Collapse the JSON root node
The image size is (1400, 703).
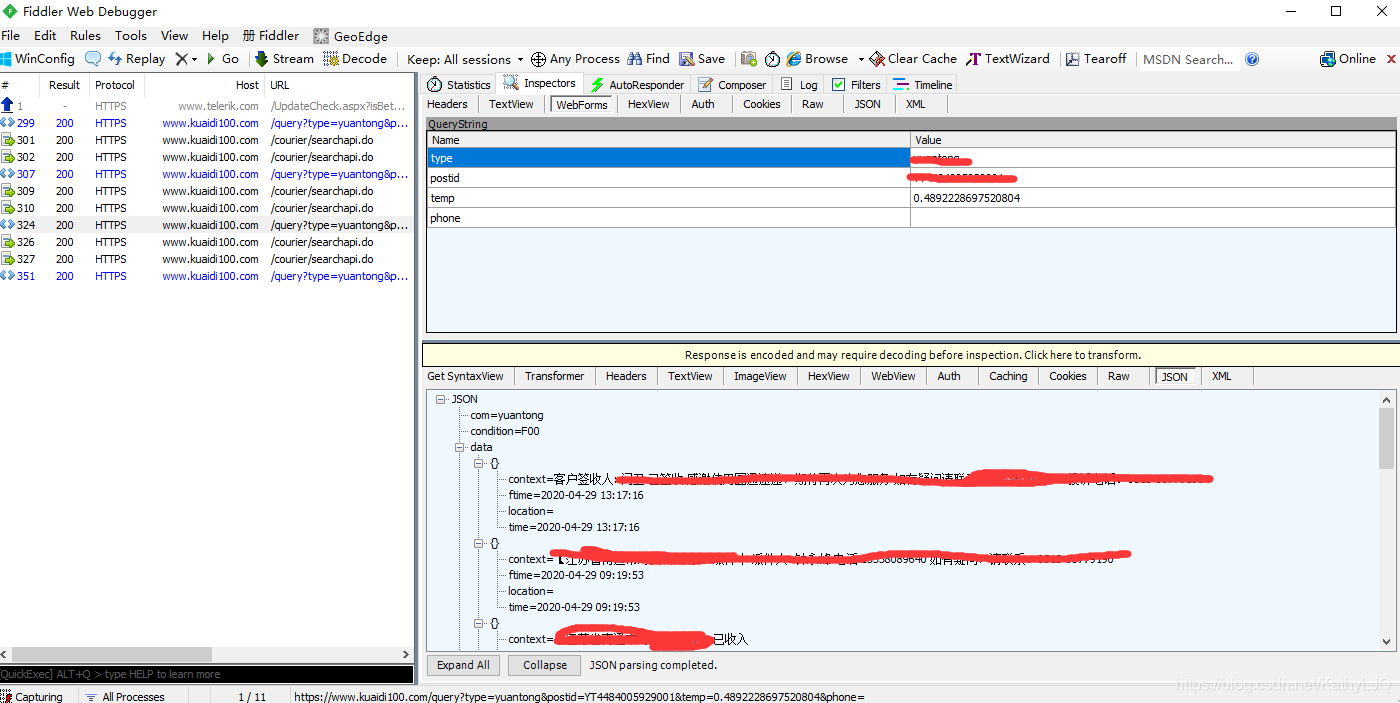coord(440,399)
